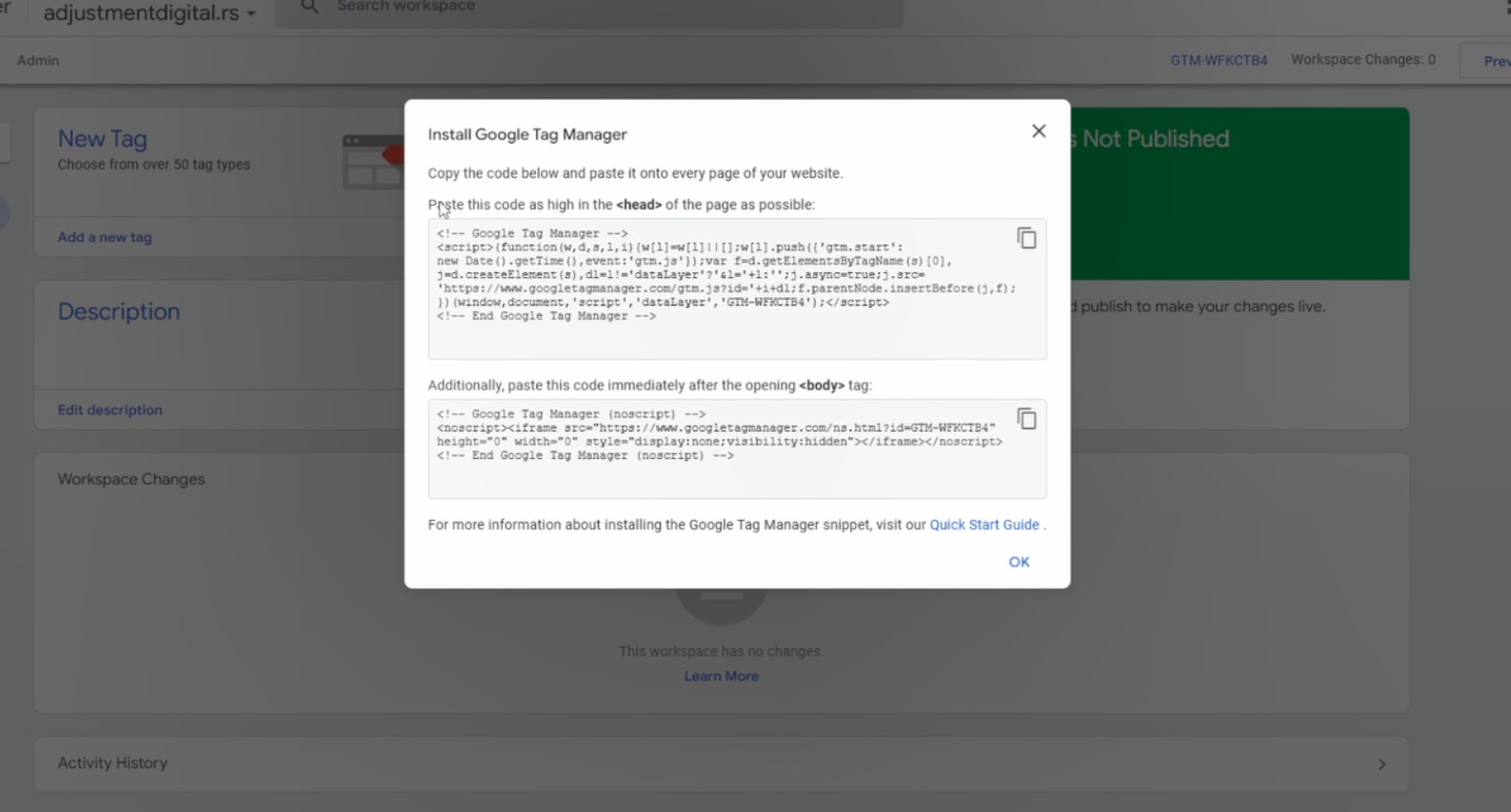Click the Workspace Changes section title
1511x812 pixels.
[131, 479]
